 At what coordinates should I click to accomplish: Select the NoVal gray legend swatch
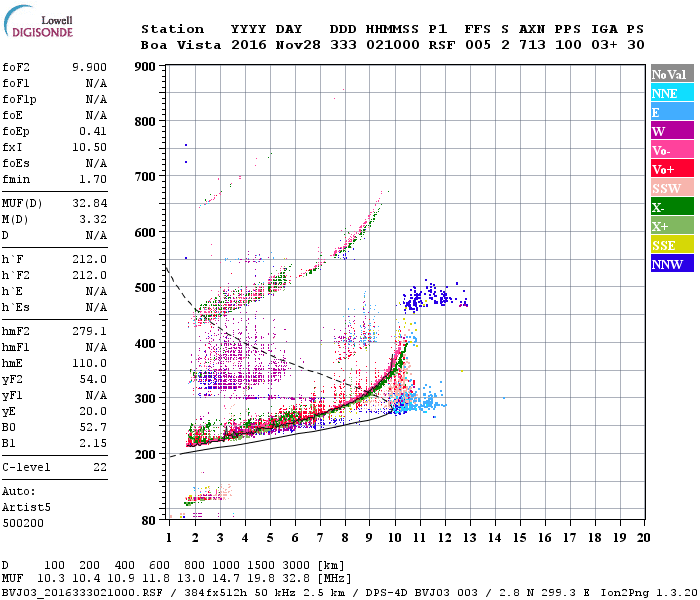click(x=672, y=74)
